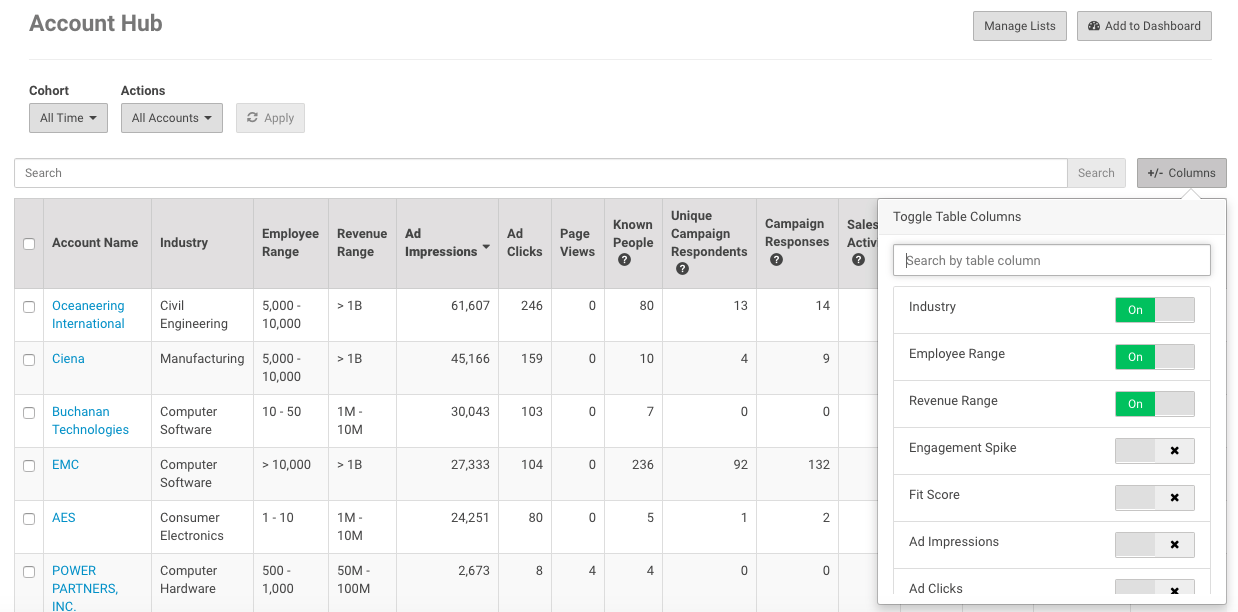The height and width of the screenshot is (612, 1238).
Task: Open the Ciena account link
Action: [68, 359]
